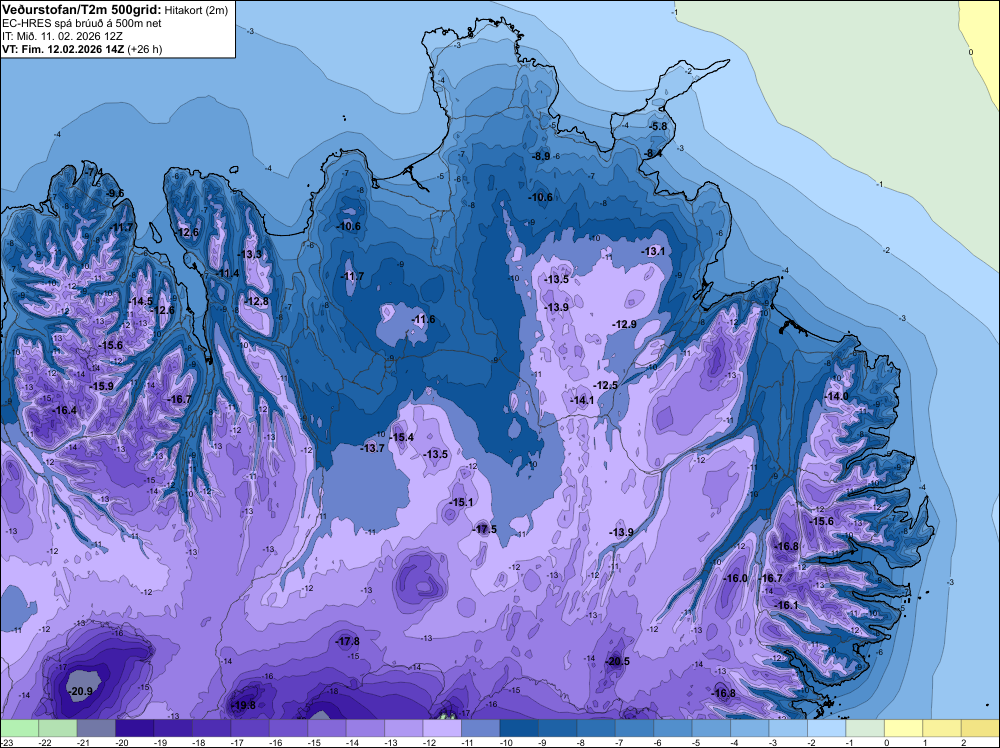Select the -9.6 temperature label
Screen dimensions: 1000x748
coord(115,193)
